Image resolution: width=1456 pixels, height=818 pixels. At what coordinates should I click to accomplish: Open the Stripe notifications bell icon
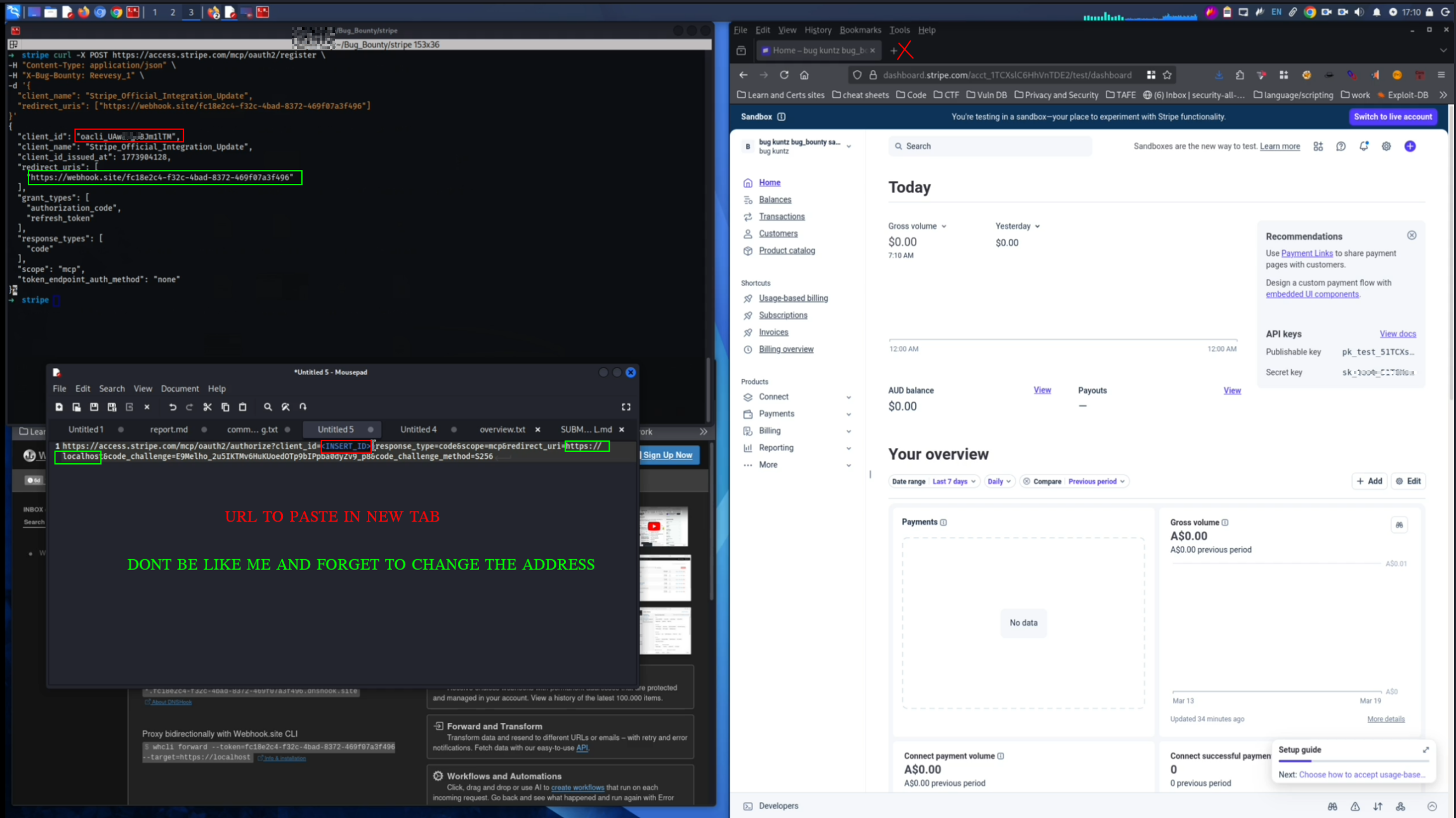coord(1364,146)
